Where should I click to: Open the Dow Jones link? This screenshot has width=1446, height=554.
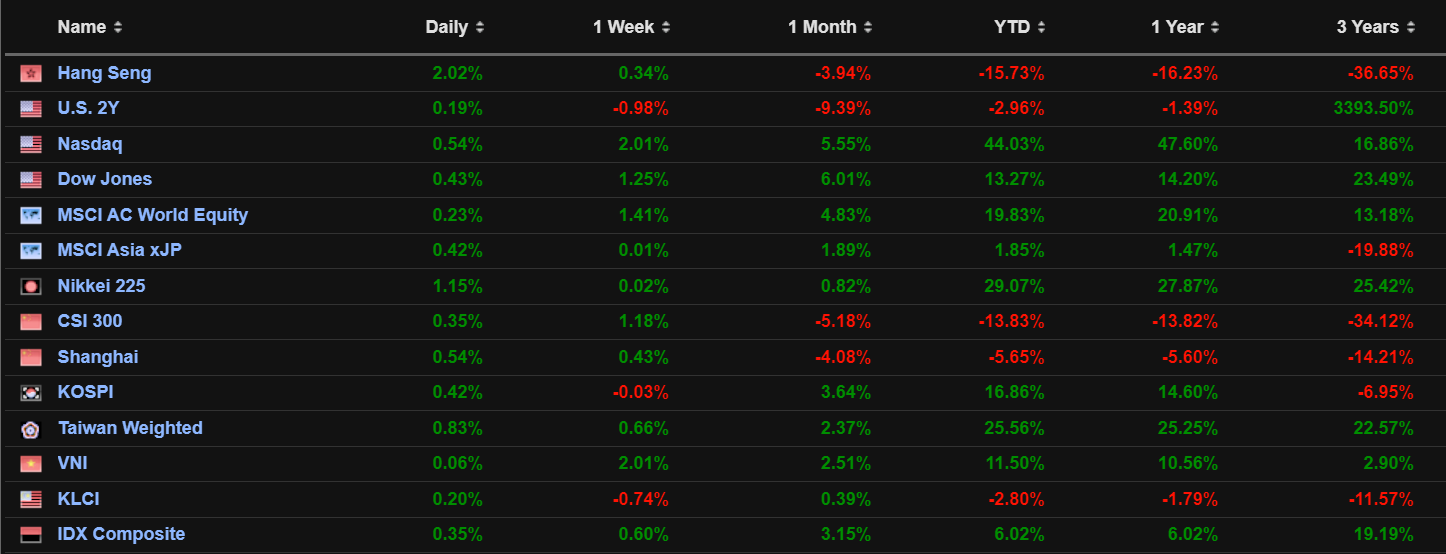(x=105, y=180)
